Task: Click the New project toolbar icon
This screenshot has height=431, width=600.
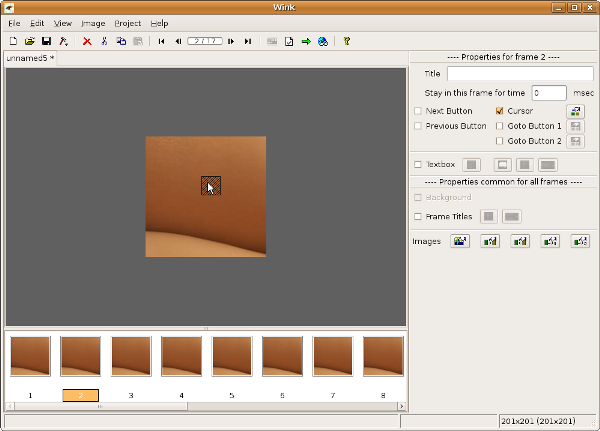Action: [x=13, y=42]
